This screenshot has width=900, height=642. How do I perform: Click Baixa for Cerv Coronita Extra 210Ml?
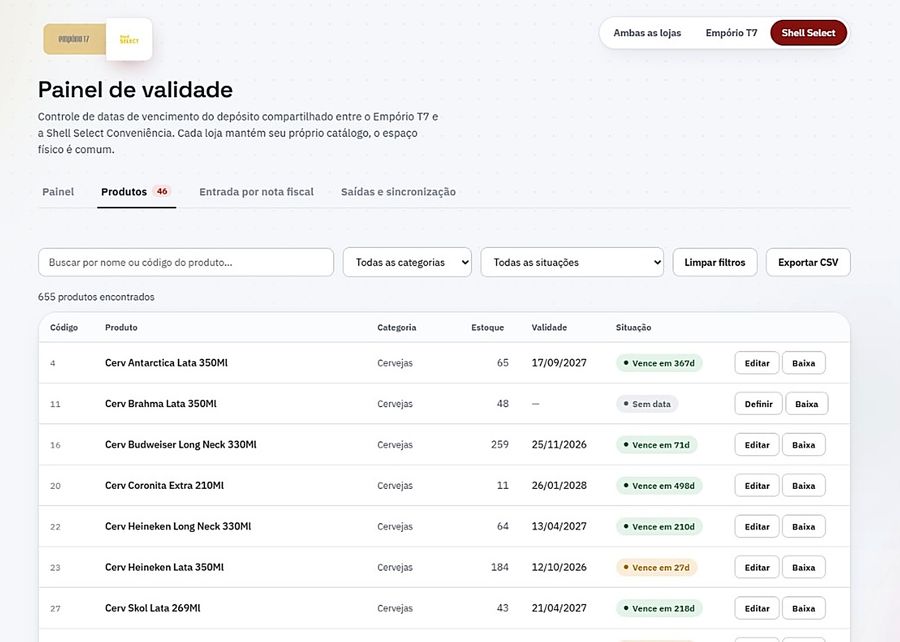pos(804,485)
